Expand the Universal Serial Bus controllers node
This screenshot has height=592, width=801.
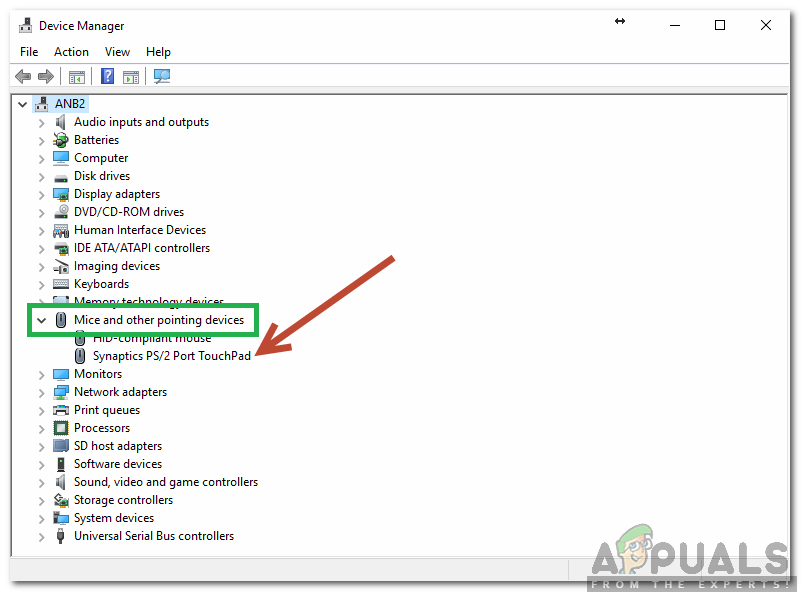pyautogui.click(x=42, y=536)
